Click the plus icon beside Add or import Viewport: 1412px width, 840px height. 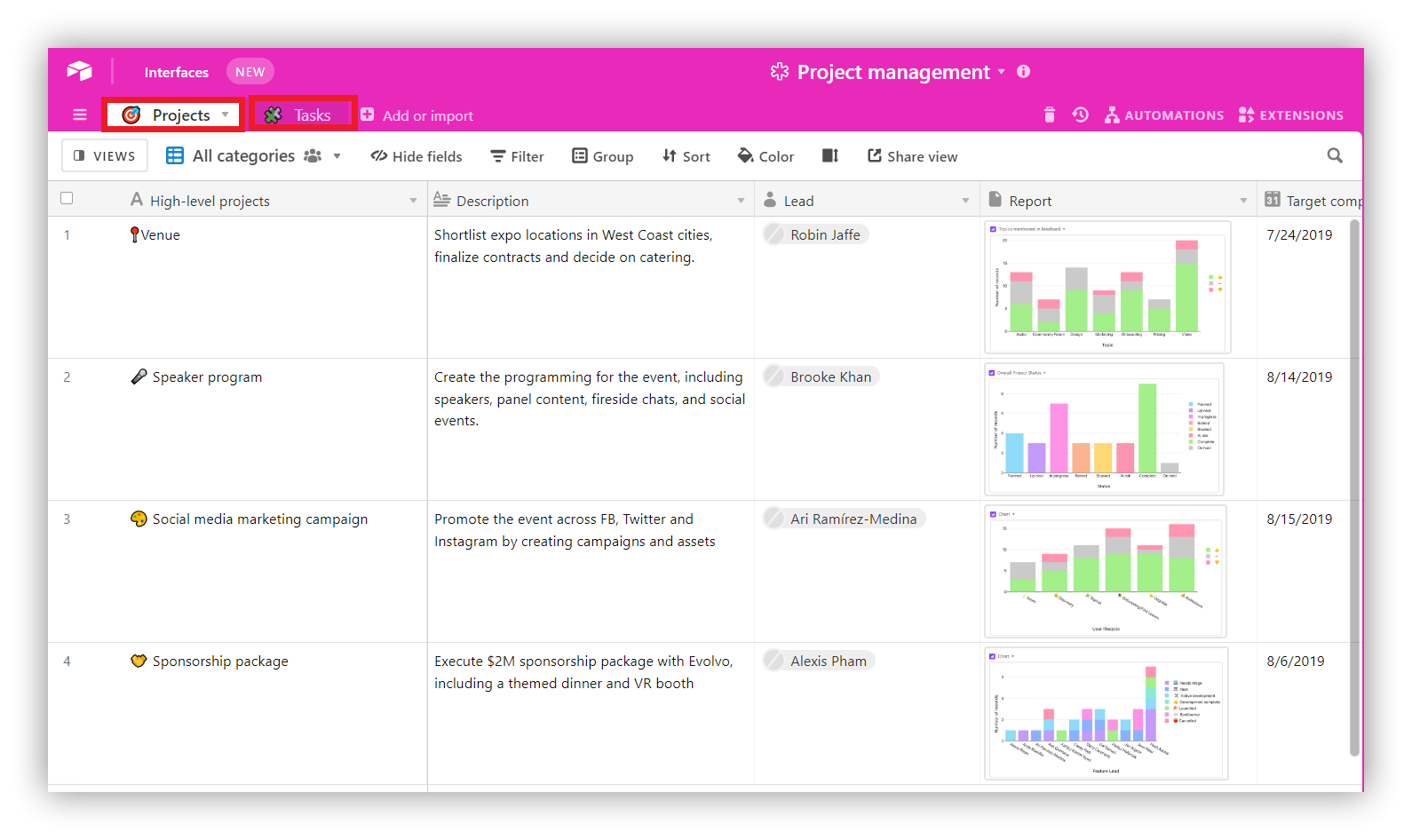coord(367,115)
